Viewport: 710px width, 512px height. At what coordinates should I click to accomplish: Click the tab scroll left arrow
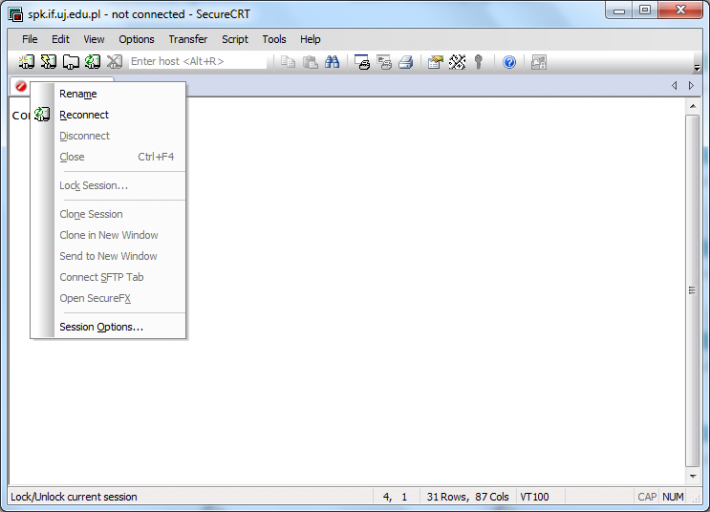[x=674, y=85]
